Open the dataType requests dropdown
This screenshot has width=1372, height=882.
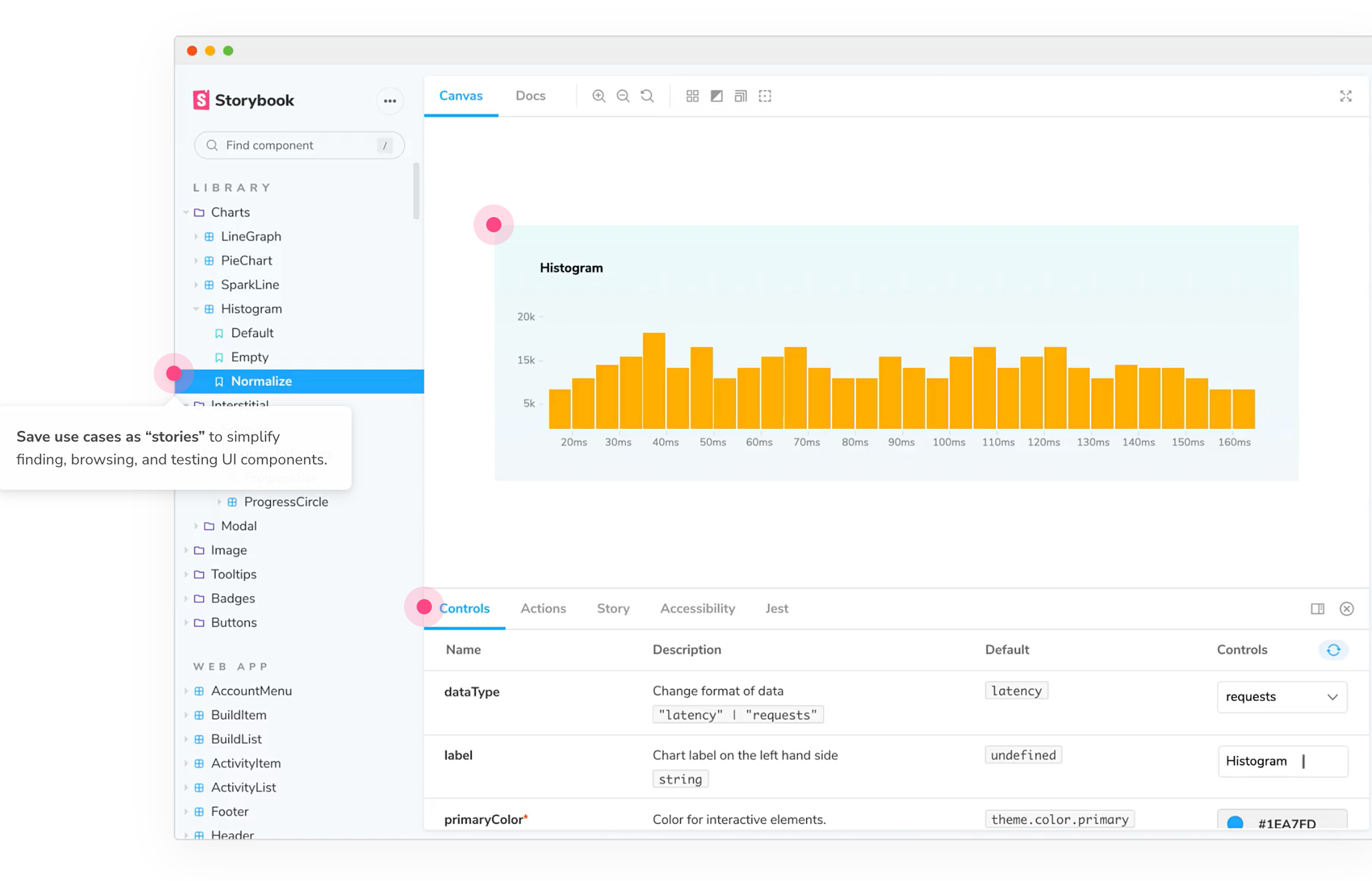tap(1282, 697)
